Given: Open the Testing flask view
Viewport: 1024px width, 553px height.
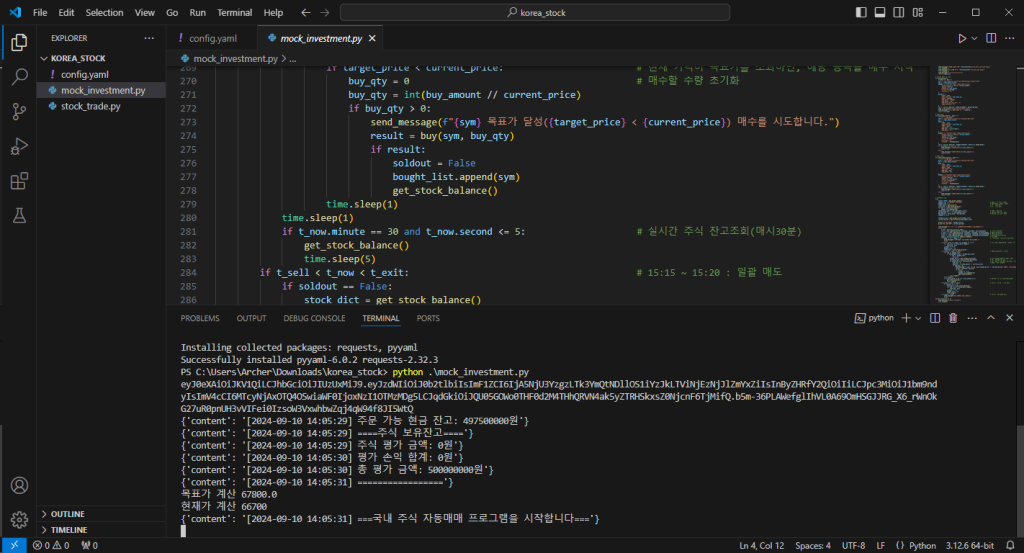Looking at the screenshot, I should (19, 215).
